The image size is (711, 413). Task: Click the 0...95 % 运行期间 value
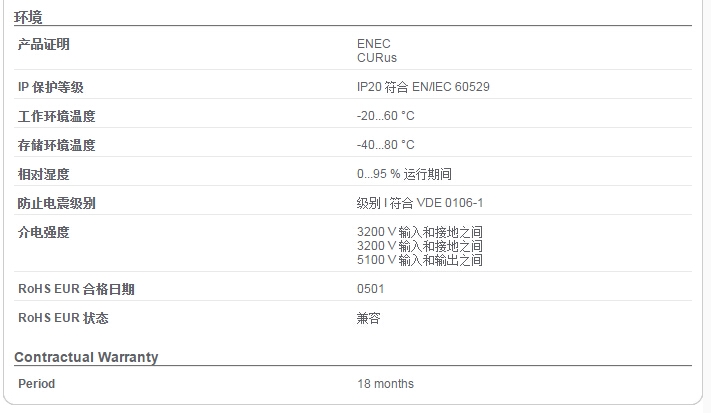coord(404,174)
